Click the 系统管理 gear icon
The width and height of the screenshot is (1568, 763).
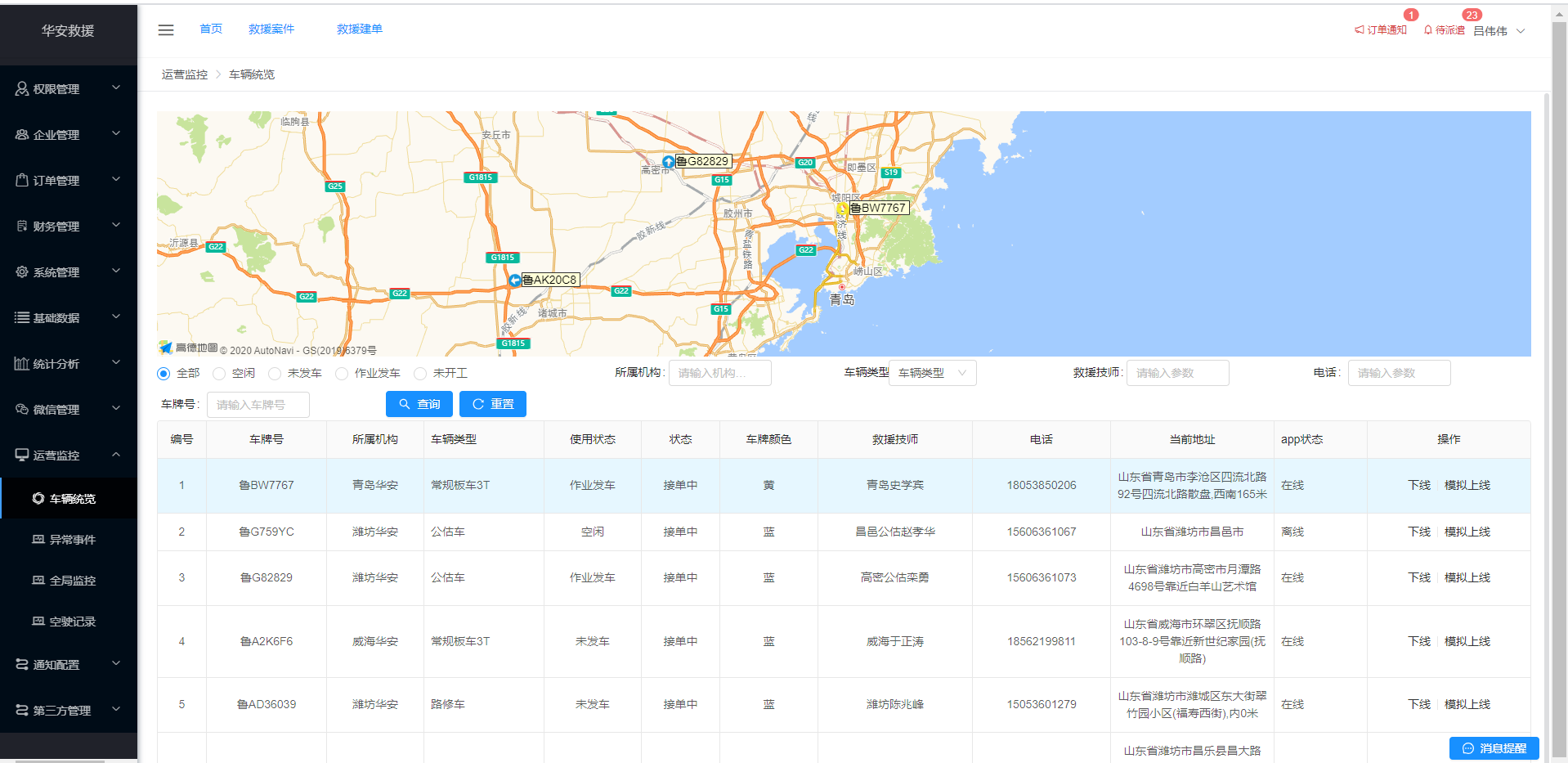click(22, 272)
